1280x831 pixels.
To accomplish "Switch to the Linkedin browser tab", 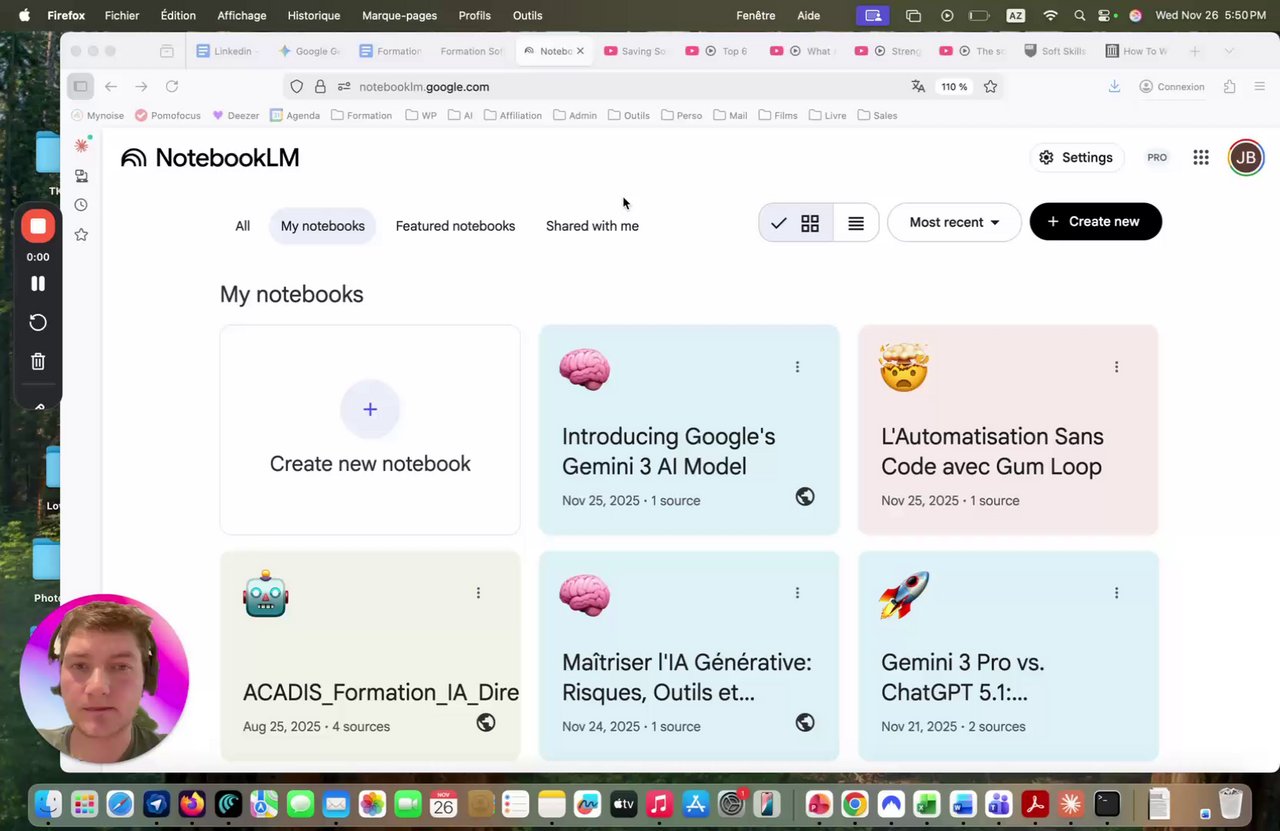I will pyautogui.click(x=226, y=51).
